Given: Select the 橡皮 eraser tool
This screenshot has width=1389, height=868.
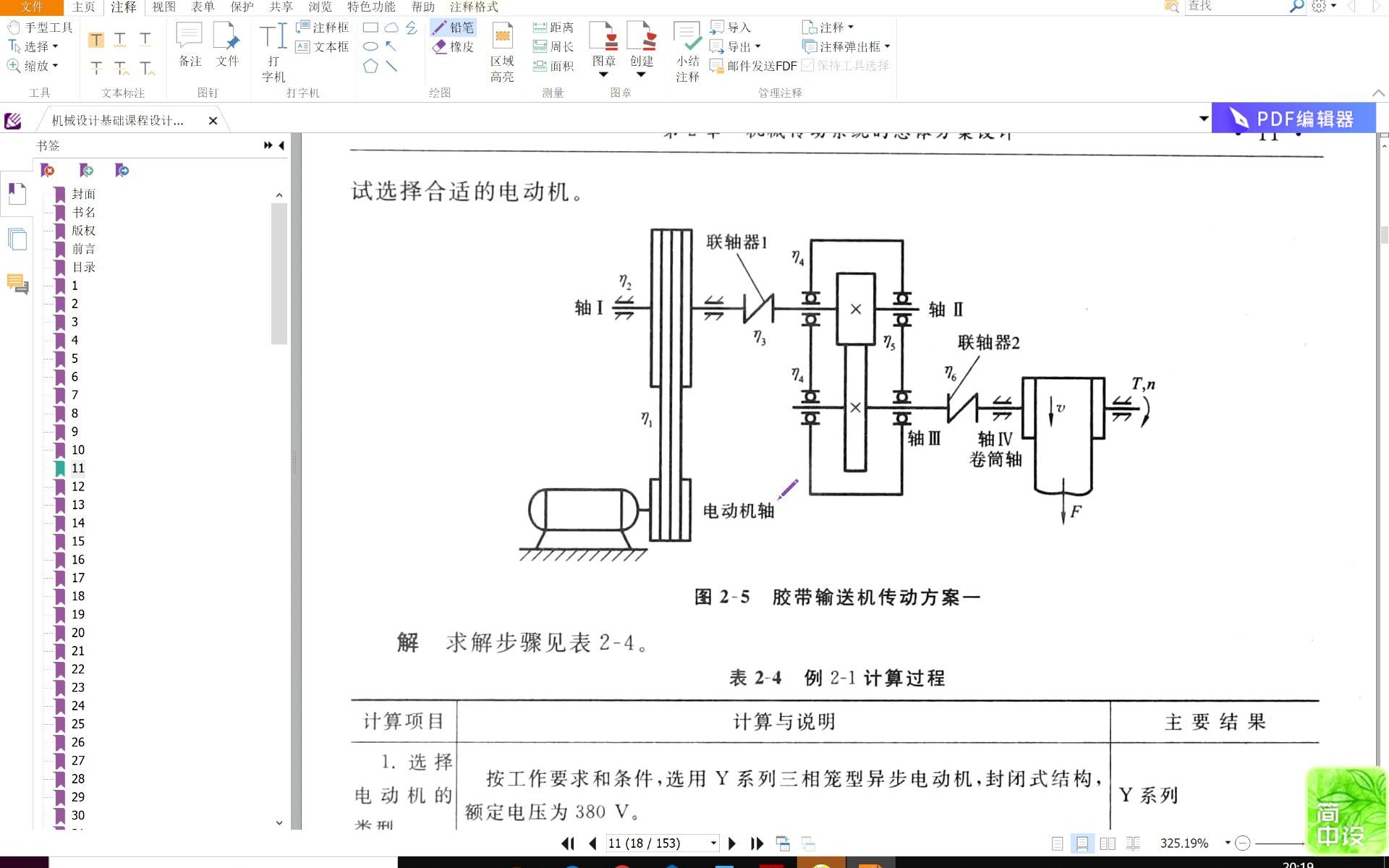Looking at the screenshot, I should coord(453,47).
